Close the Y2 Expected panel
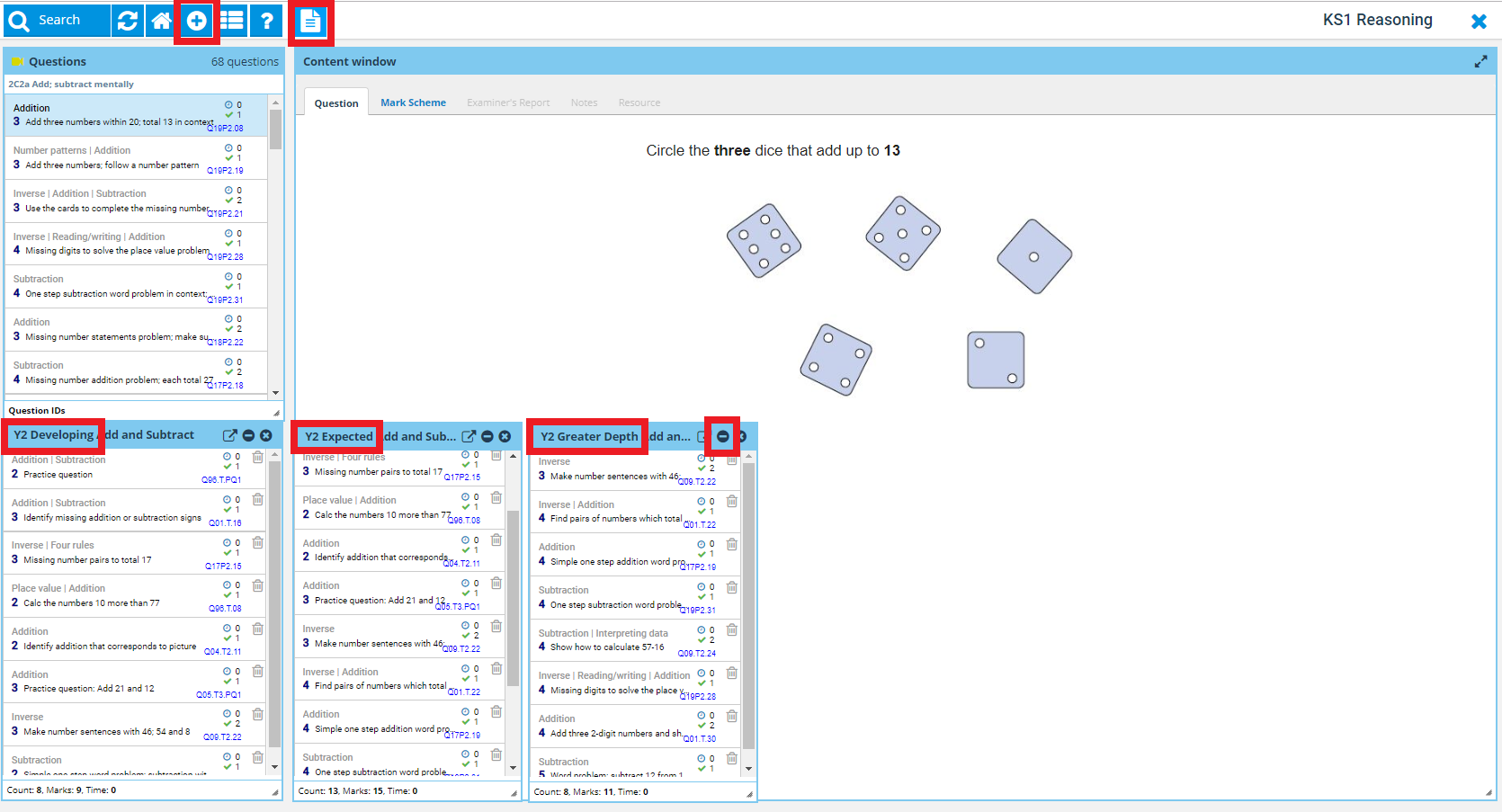Screen dimensions: 1502x812 coord(505,436)
